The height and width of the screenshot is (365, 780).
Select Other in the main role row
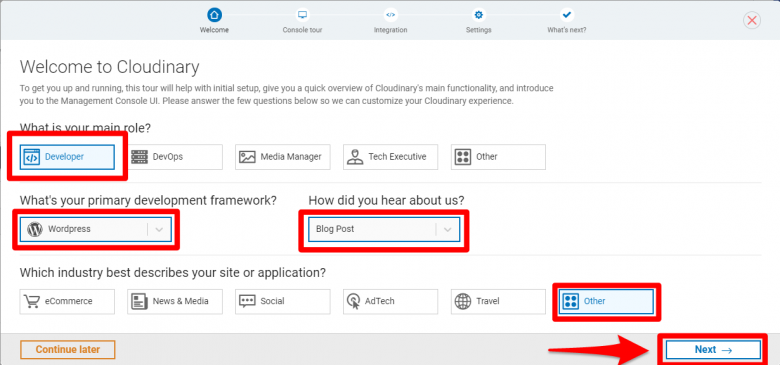[498, 157]
